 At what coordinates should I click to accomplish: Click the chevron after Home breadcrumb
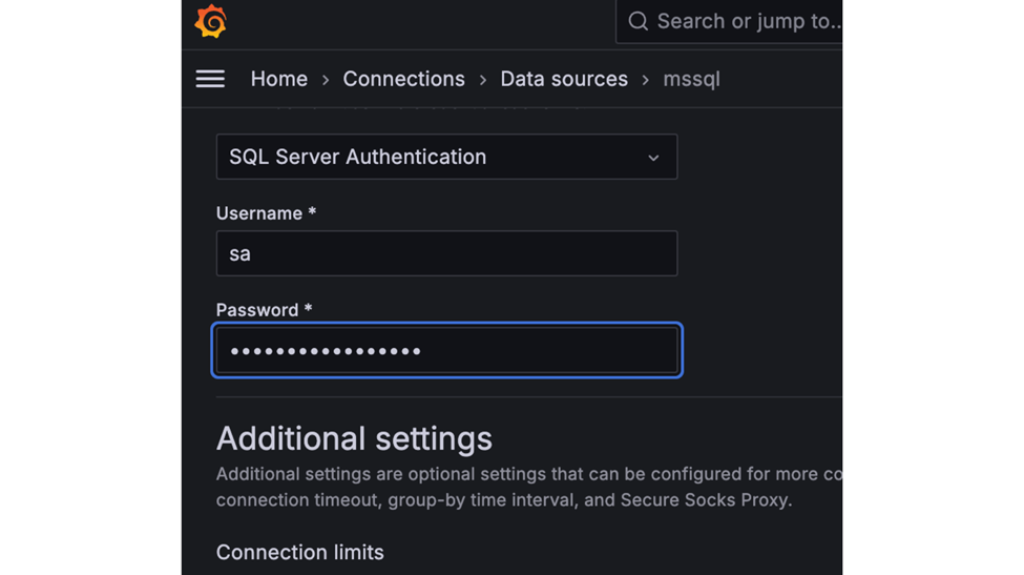pos(326,80)
